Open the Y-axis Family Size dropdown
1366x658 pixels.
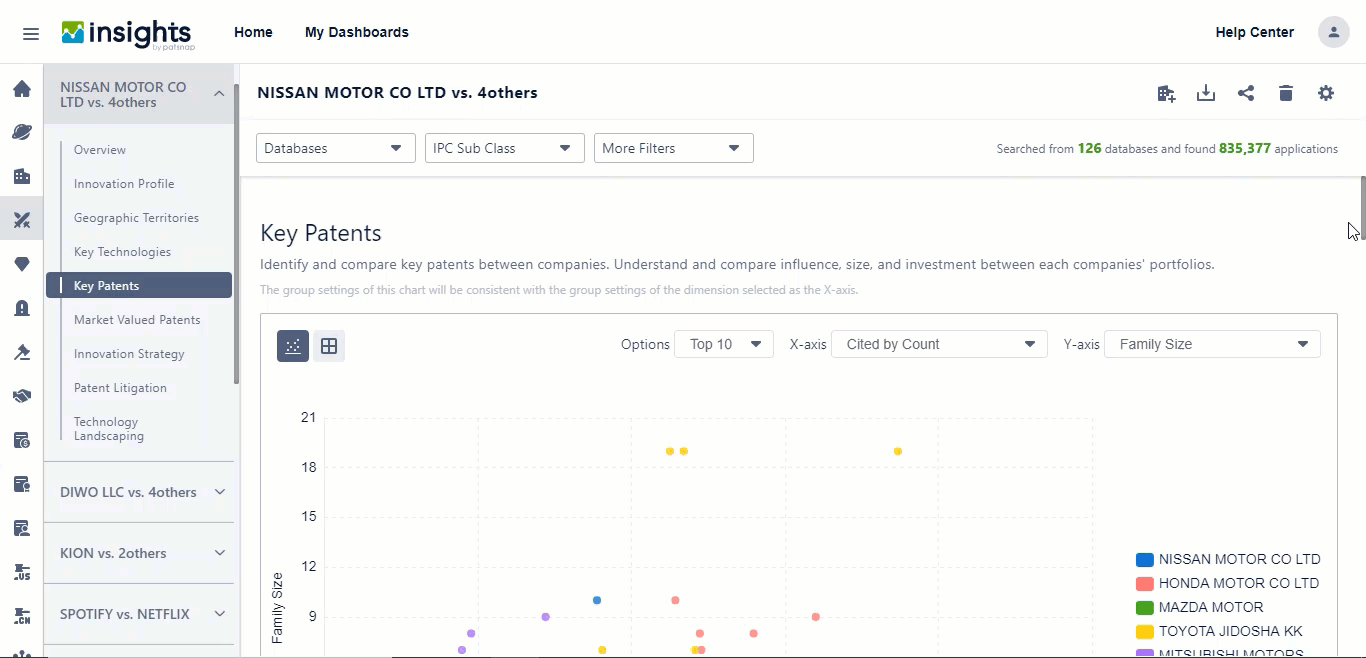coord(1212,343)
